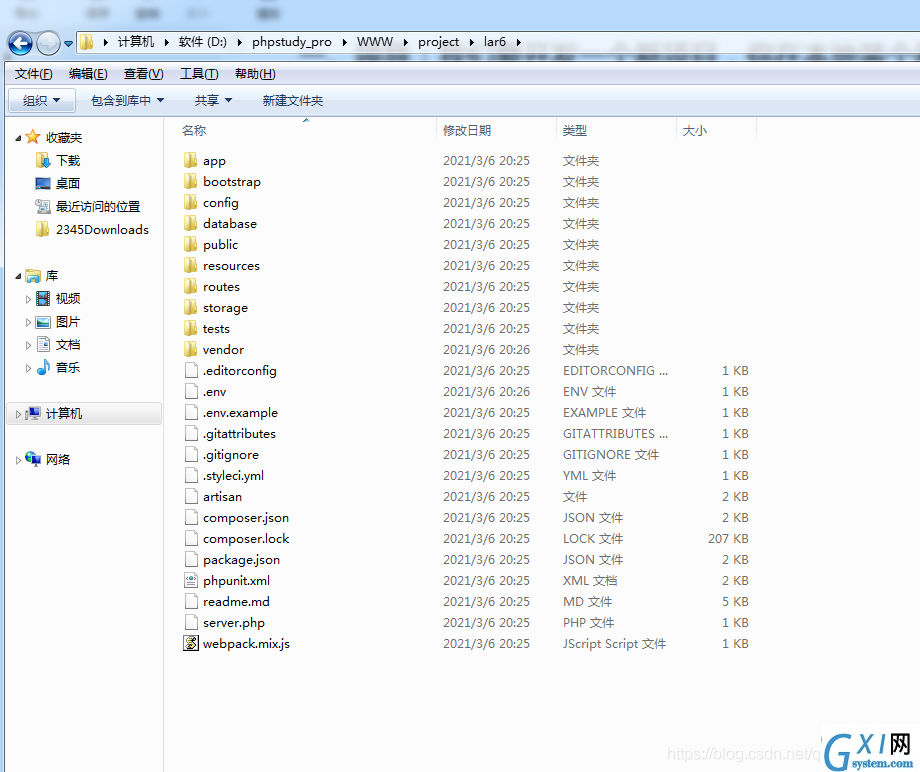The width and height of the screenshot is (920, 772).
Task: Click the folder icon in address bar
Action: [87, 42]
